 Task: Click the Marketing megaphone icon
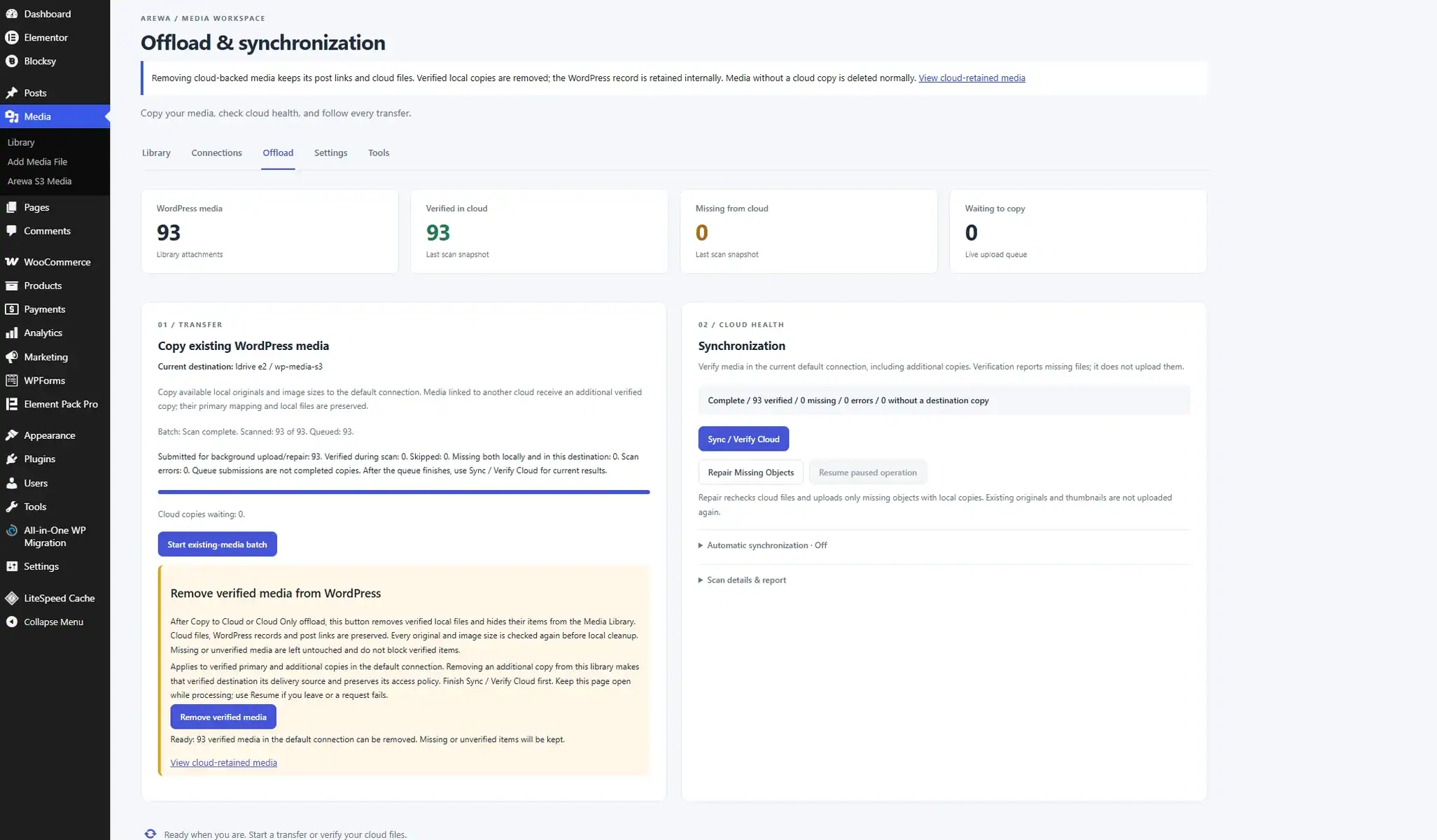point(12,357)
